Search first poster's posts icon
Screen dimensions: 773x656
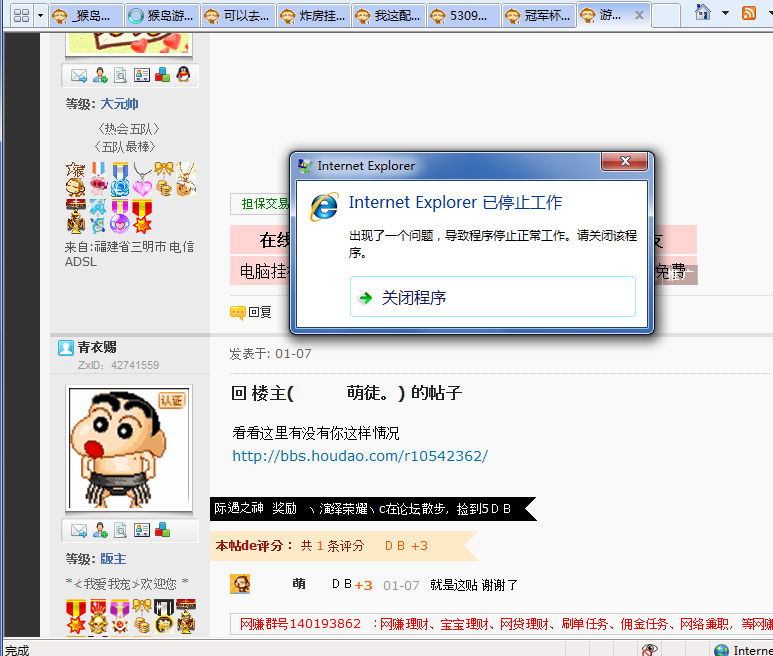[120, 75]
